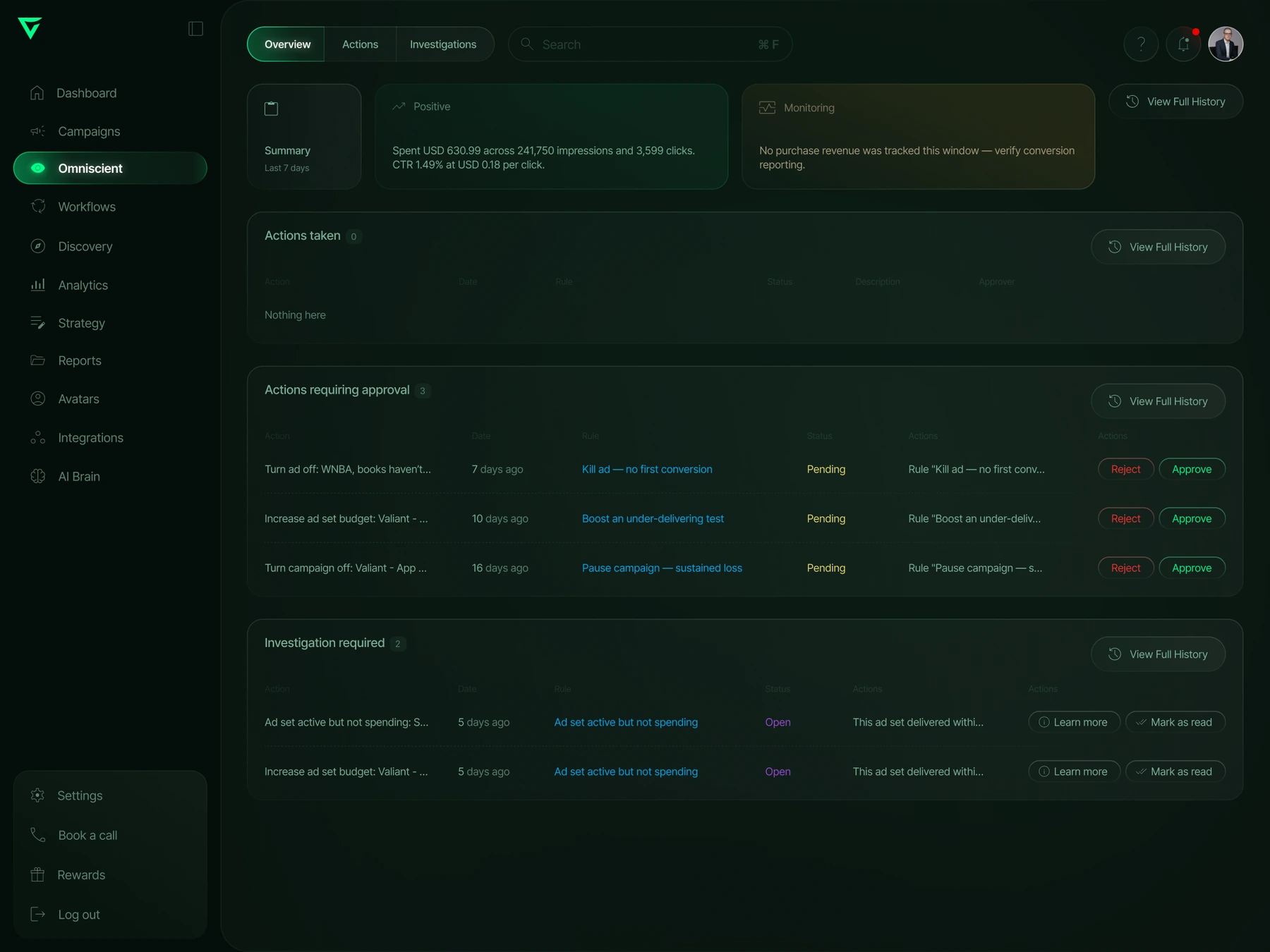1270x952 pixels.
Task: Open Workflows in the sidebar
Action: coord(110,207)
